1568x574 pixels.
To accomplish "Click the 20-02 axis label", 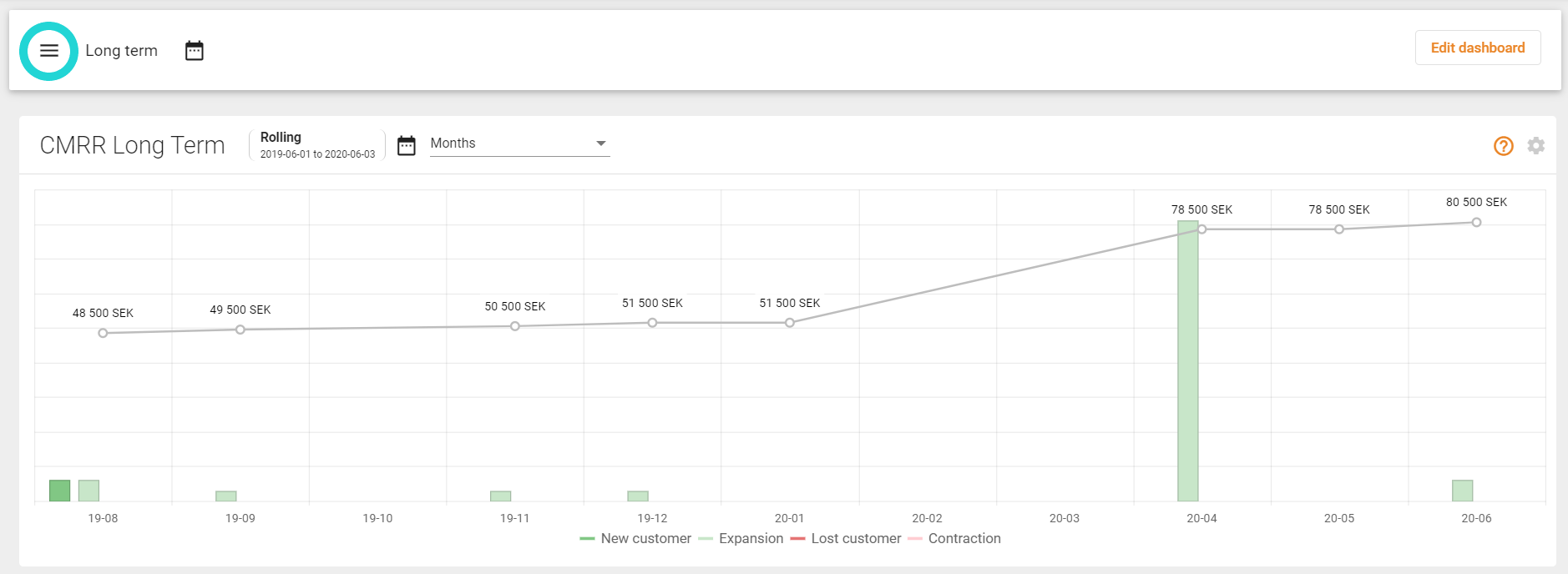I will 927,518.
